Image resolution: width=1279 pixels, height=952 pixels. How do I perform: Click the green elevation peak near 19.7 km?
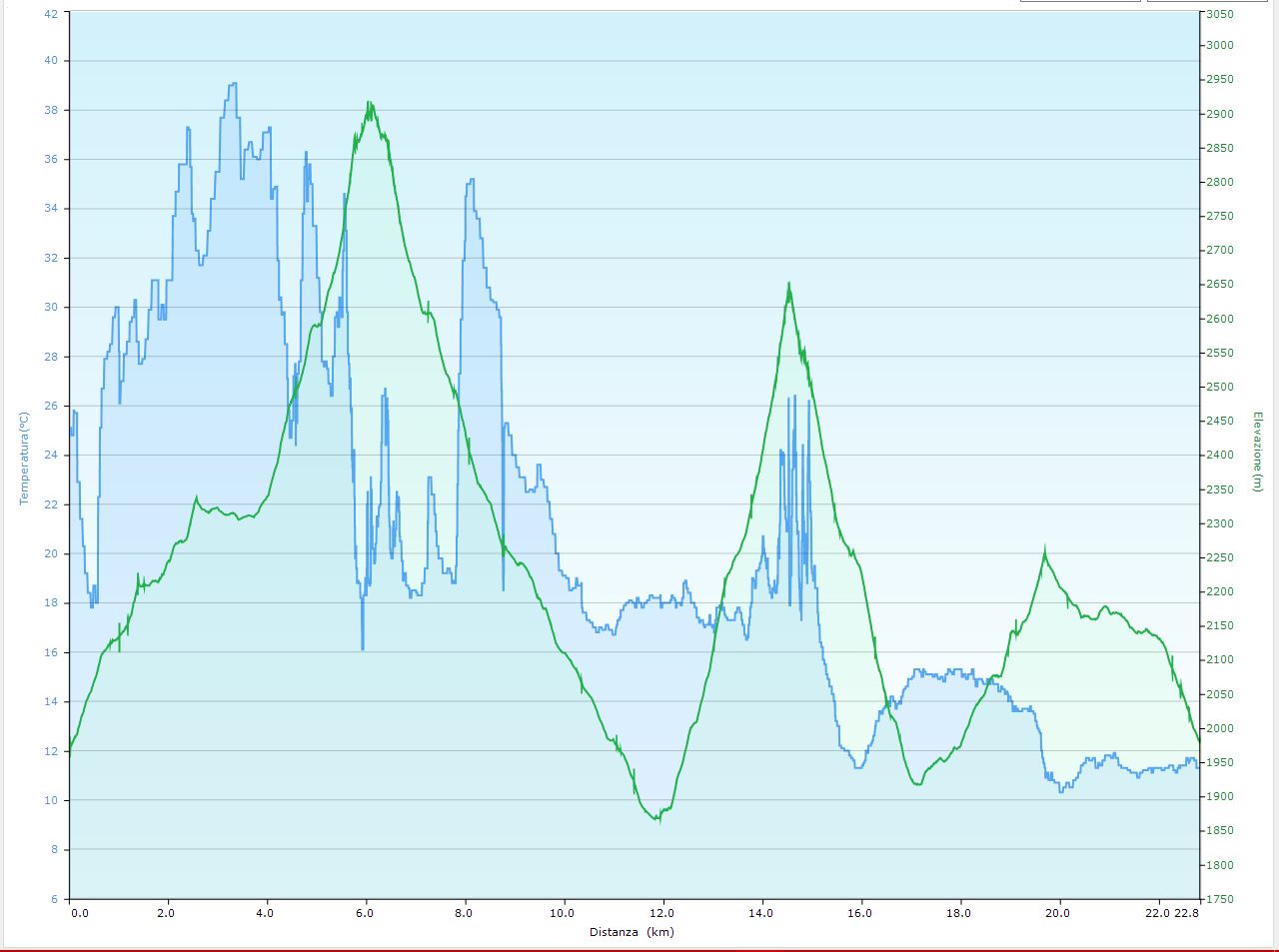click(x=1044, y=550)
